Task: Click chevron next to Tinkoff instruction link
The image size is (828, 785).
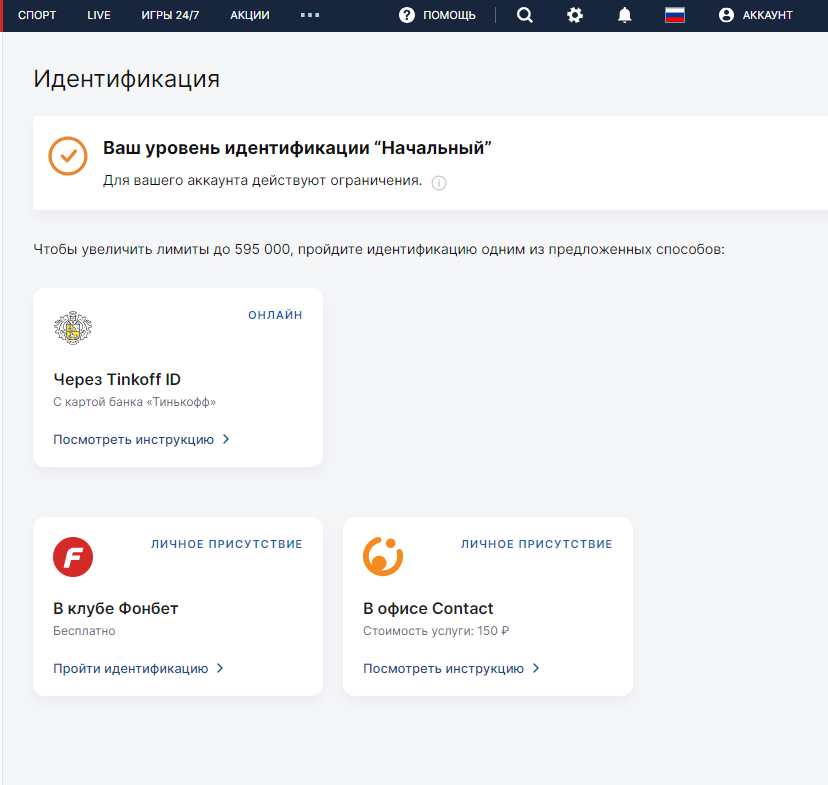Action: point(226,439)
